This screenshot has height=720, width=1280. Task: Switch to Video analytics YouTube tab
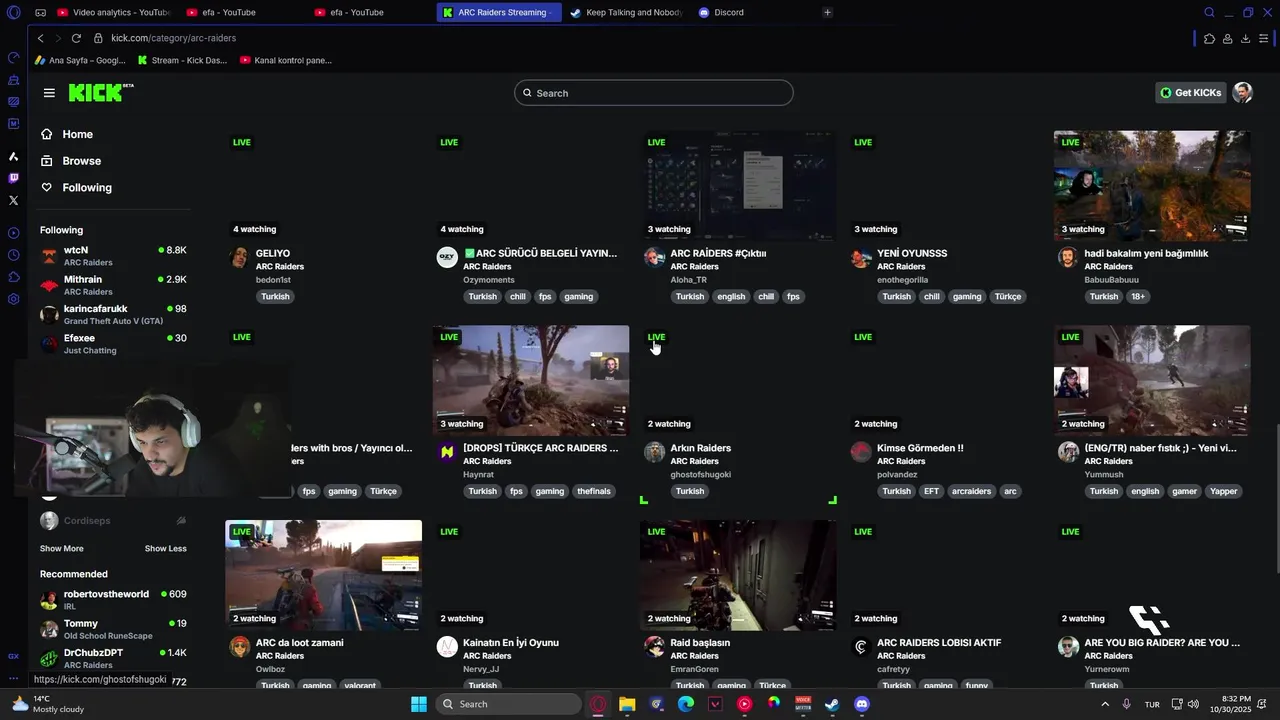[113, 12]
